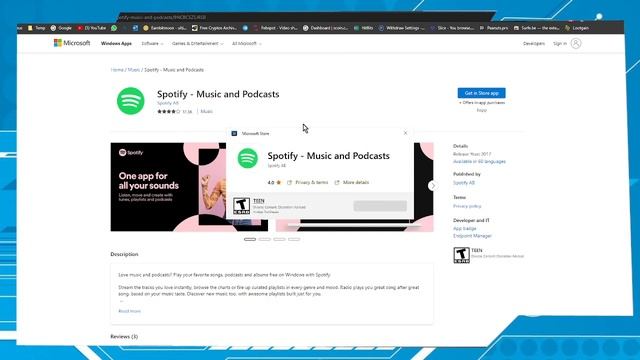640x360 pixels.
Task: Close the Microsoft Store popup
Action: pyautogui.click(x=405, y=133)
